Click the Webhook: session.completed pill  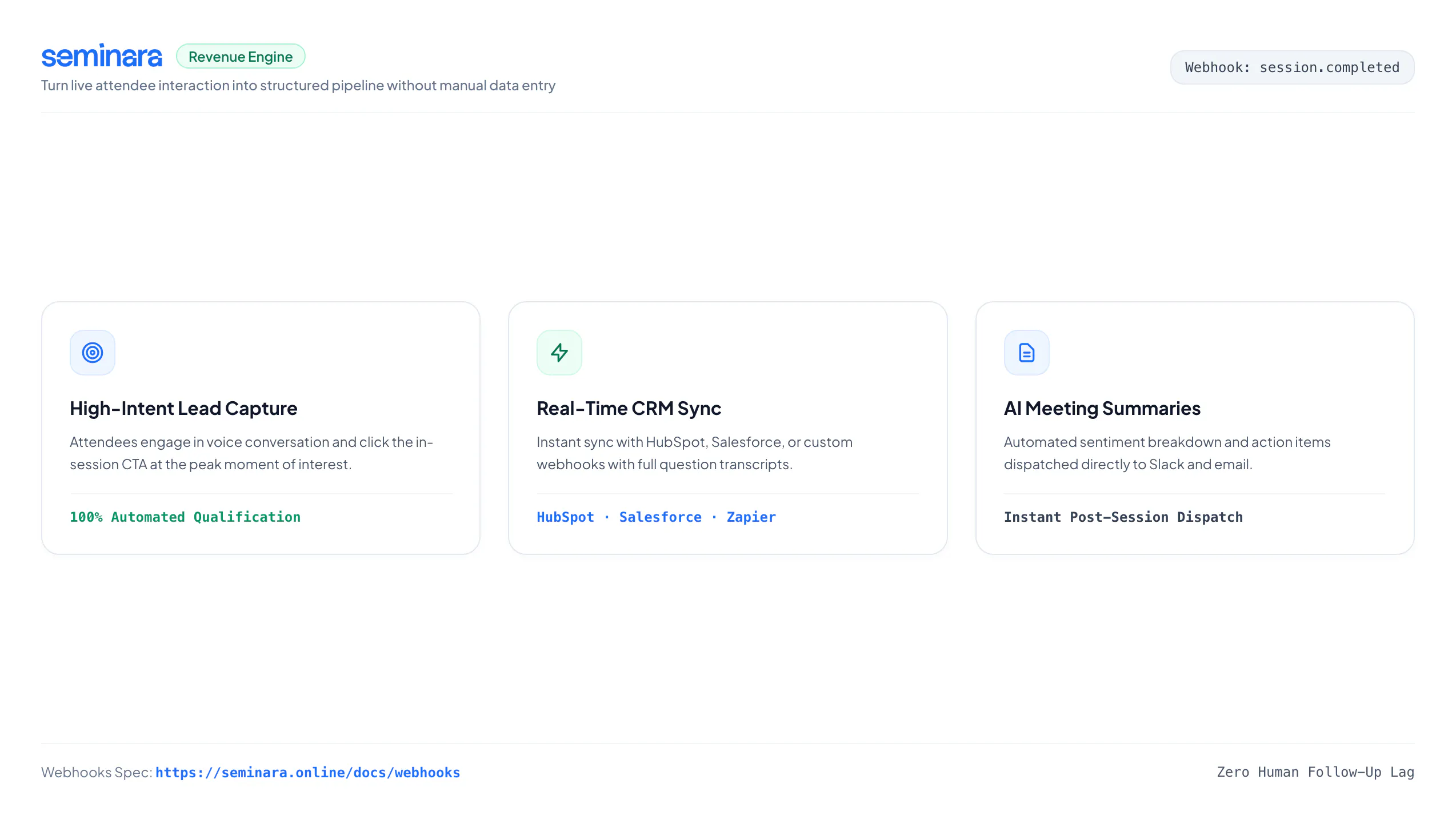click(x=1292, y=67)
